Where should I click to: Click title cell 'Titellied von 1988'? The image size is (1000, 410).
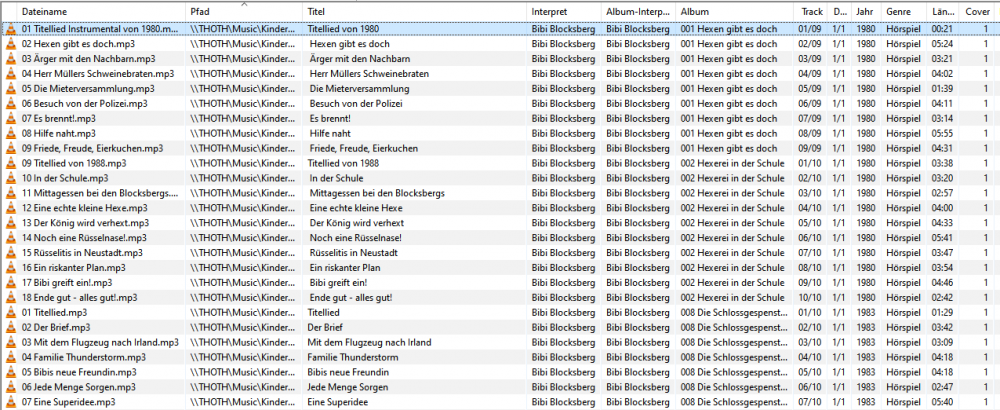click(344, 163)
